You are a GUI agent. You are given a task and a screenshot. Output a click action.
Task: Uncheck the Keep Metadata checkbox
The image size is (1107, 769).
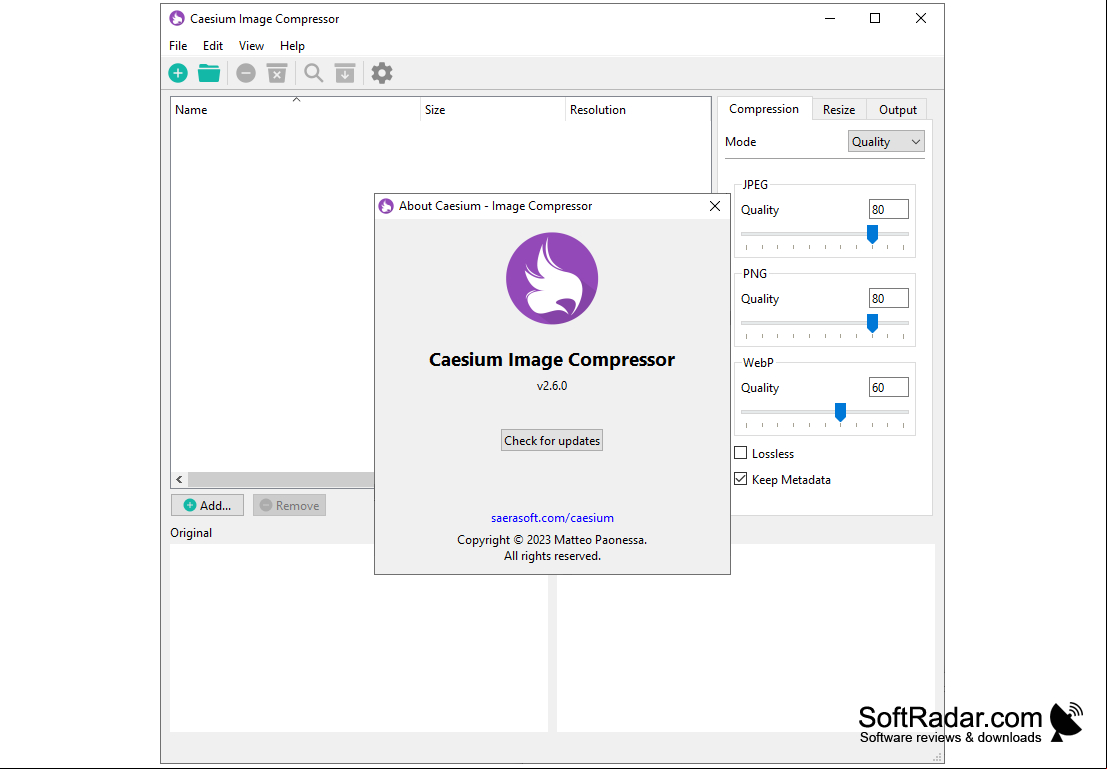click(741, 479)
